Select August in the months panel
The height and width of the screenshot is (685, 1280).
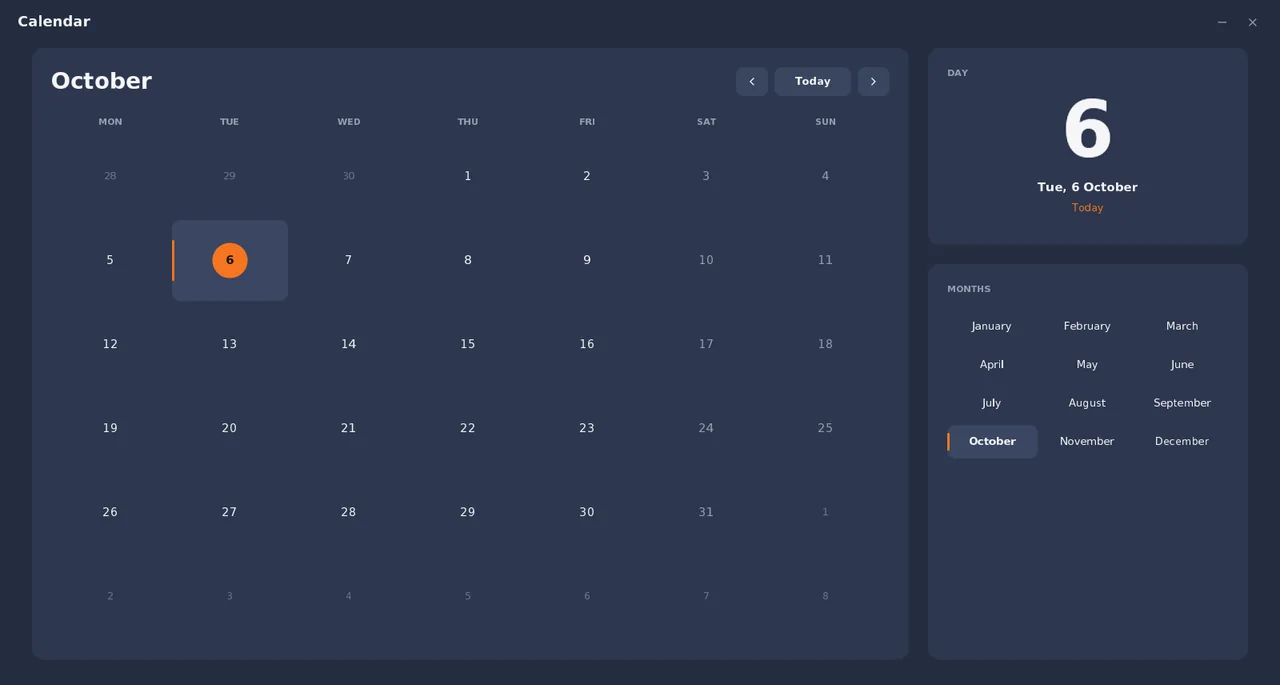tap(1087, 403)
